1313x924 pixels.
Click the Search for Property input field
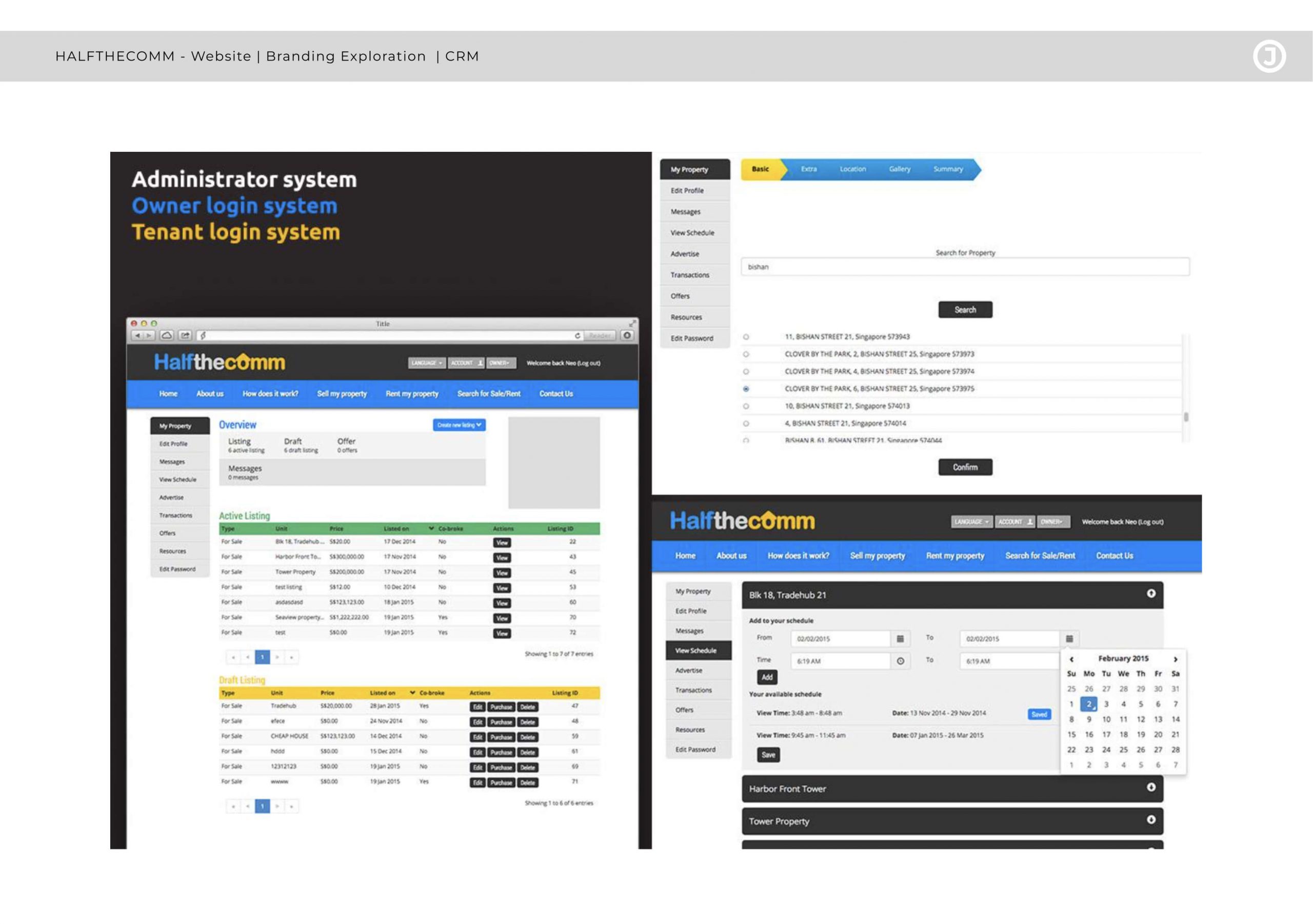[x=965, y=267]
